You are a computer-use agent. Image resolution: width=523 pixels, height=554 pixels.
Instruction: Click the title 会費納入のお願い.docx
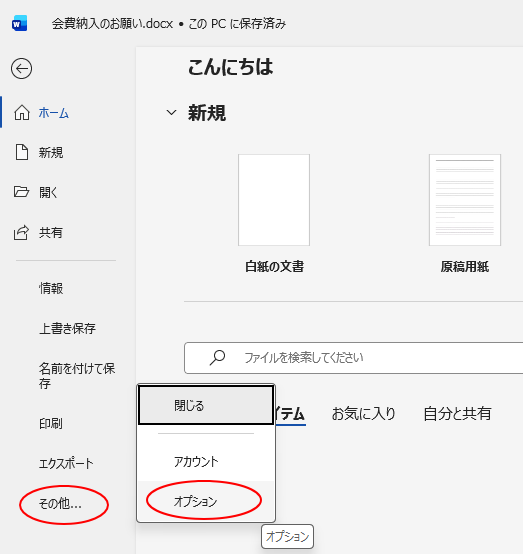point(112,24)
